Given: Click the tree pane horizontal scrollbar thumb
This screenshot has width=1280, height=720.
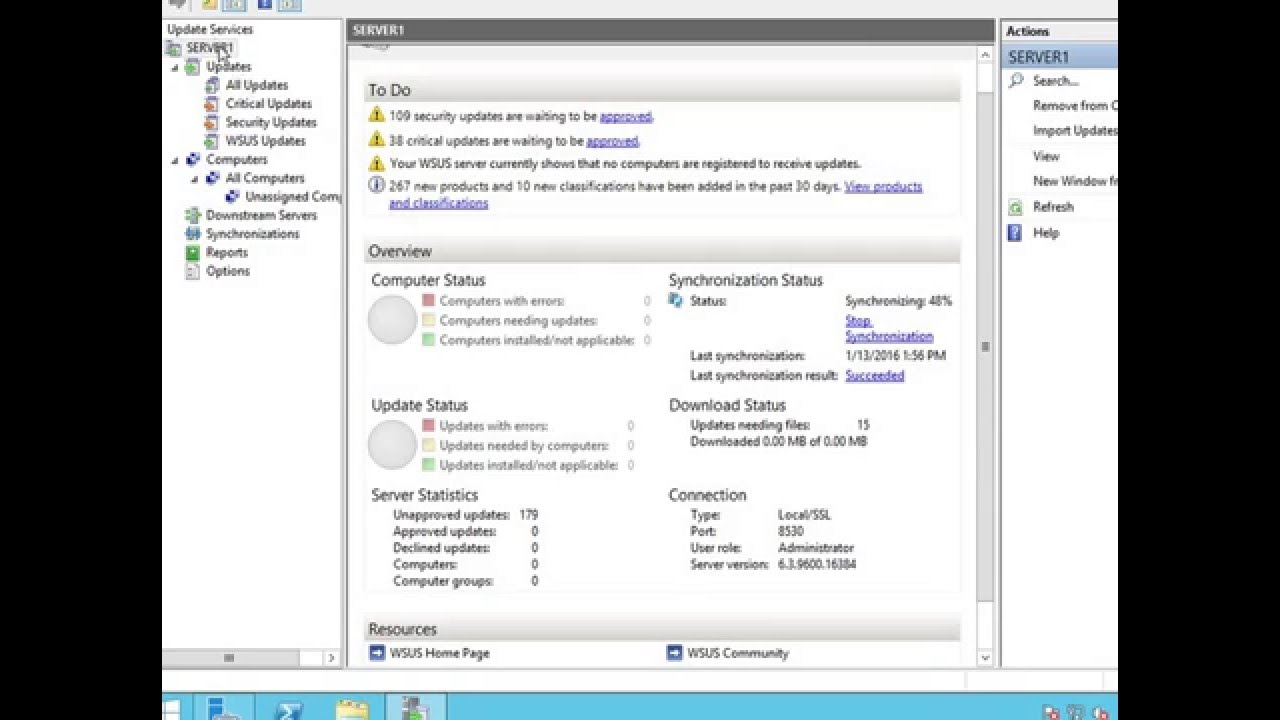Looking at the screenshot, I should (230, 658).
